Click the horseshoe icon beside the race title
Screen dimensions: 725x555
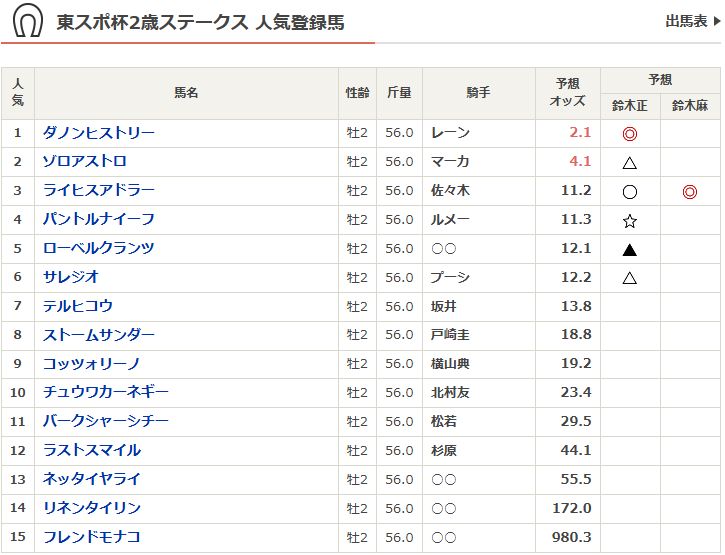click(x=28, y=21)
